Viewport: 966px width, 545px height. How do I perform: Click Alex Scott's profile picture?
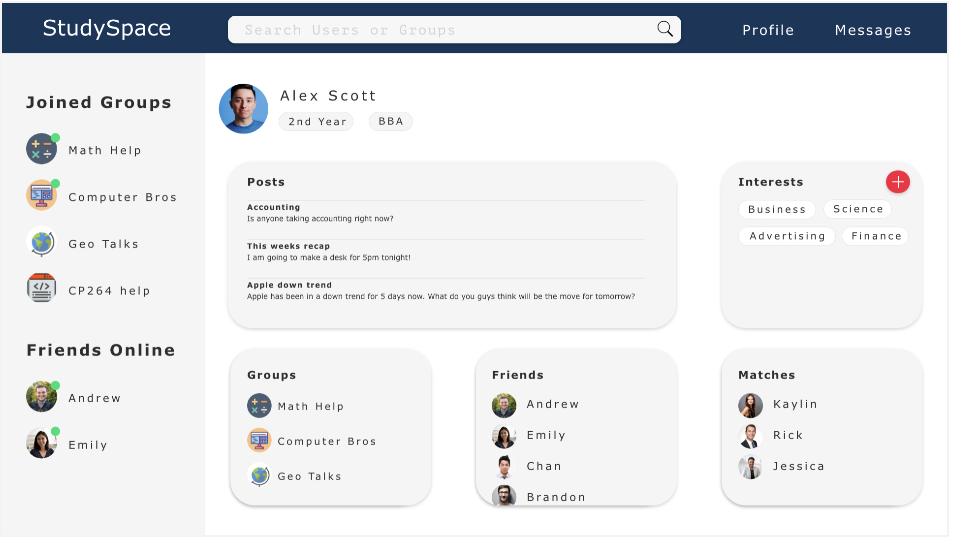(x=243, y=109)
